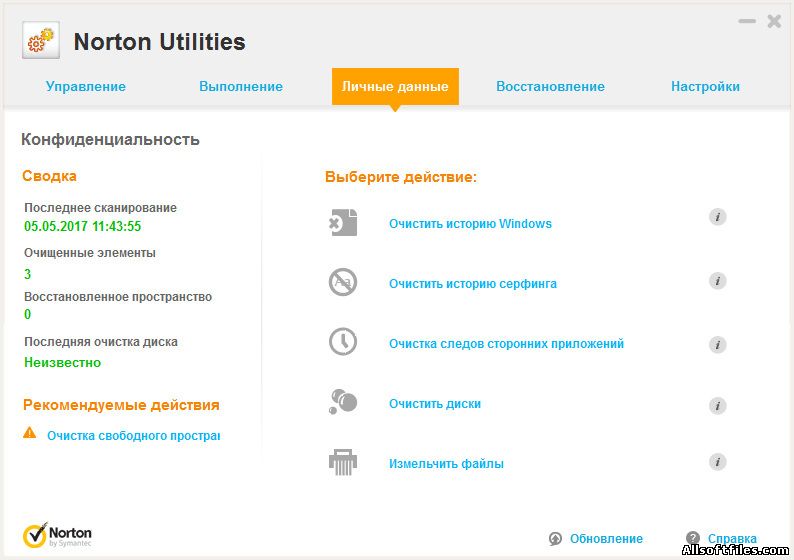Switch to the Управление tab
794x560 pixels.
[86, 87]
